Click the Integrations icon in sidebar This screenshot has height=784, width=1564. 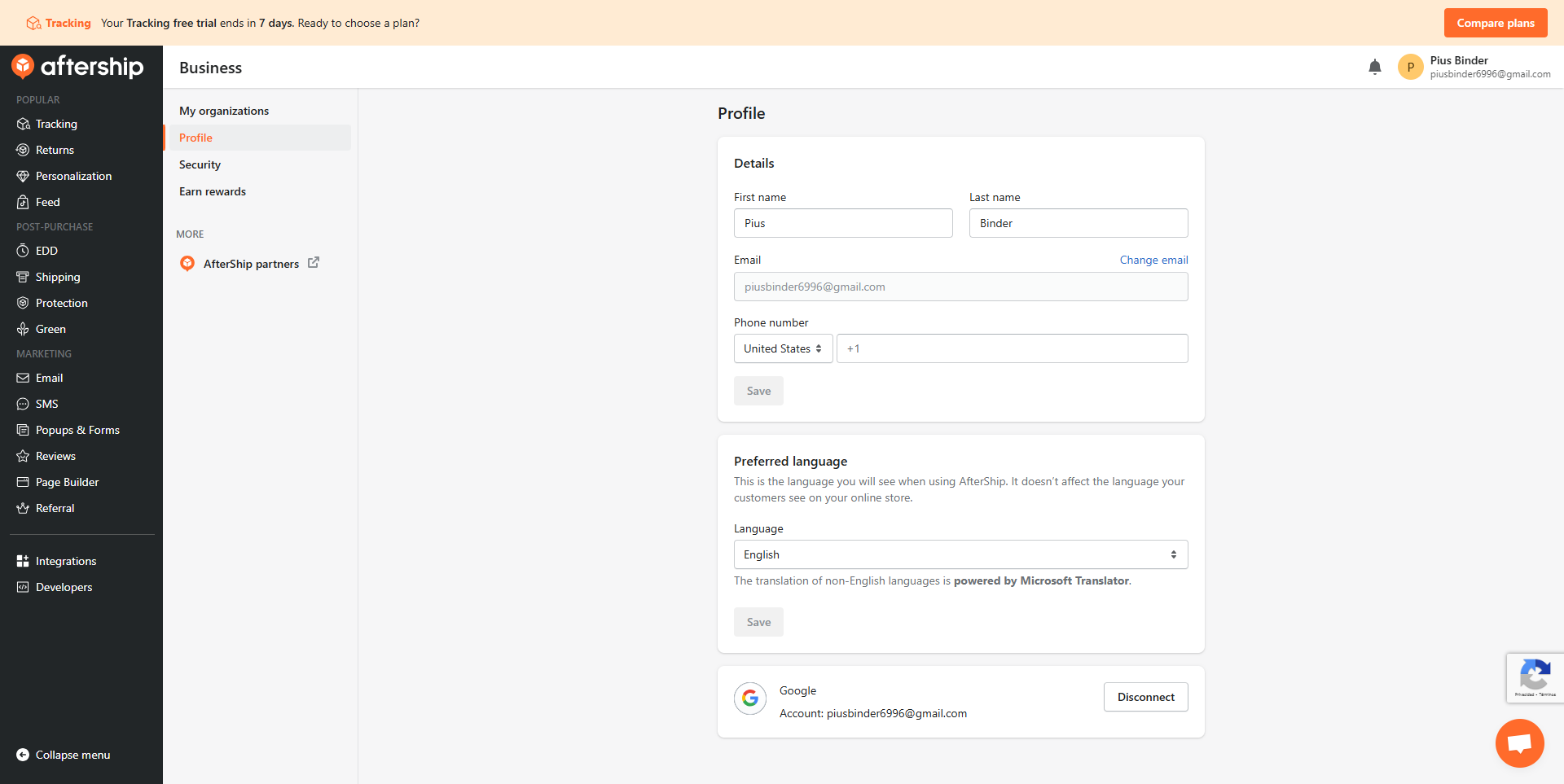coord(23,561)
